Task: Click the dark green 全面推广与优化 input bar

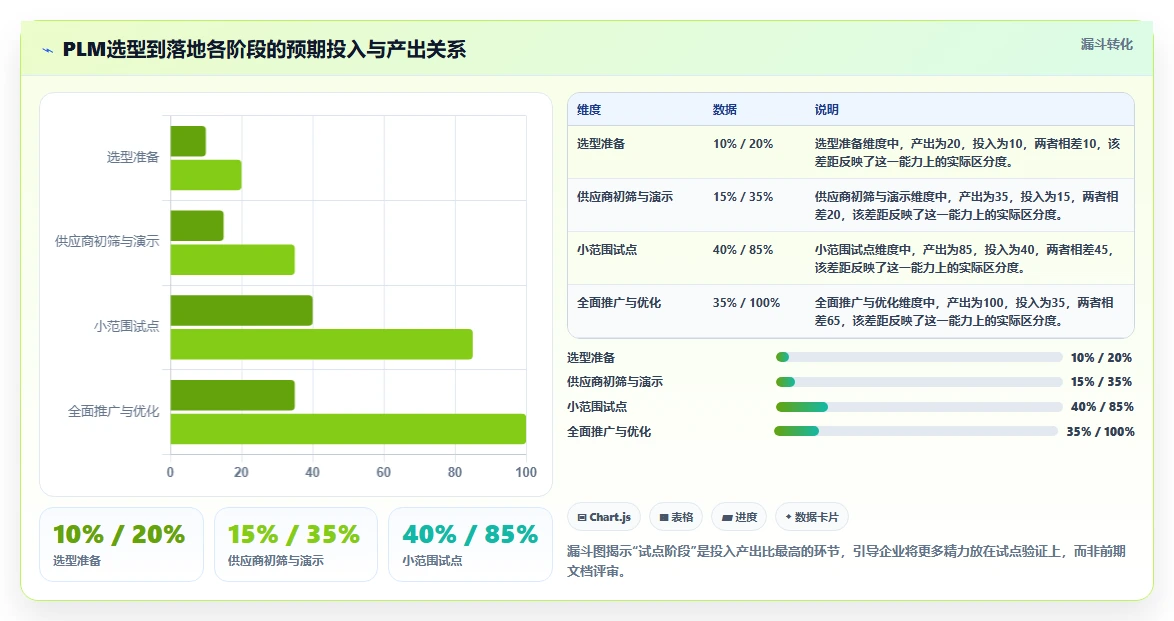Action: point(232,396)
